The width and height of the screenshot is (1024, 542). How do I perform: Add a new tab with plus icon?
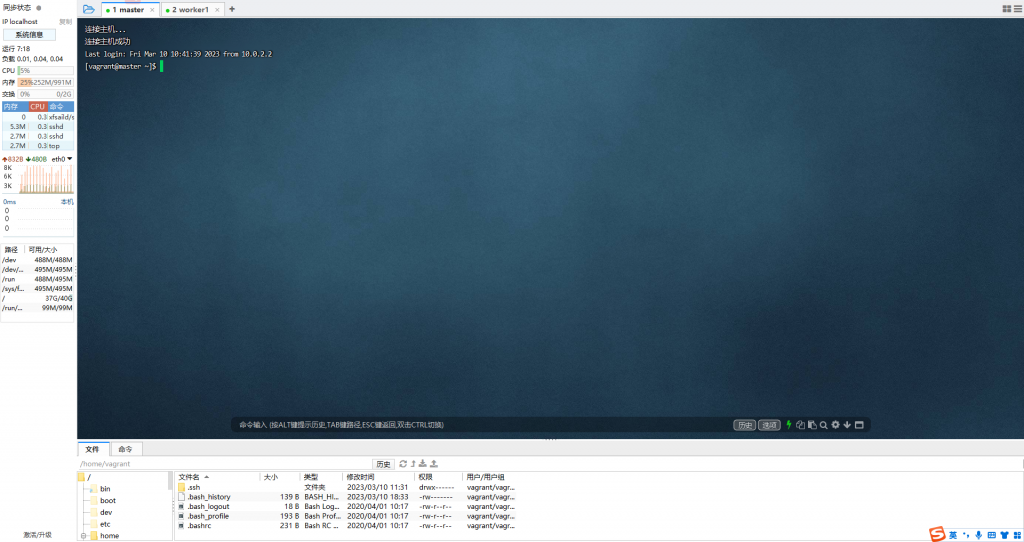[x=232, y=9]
